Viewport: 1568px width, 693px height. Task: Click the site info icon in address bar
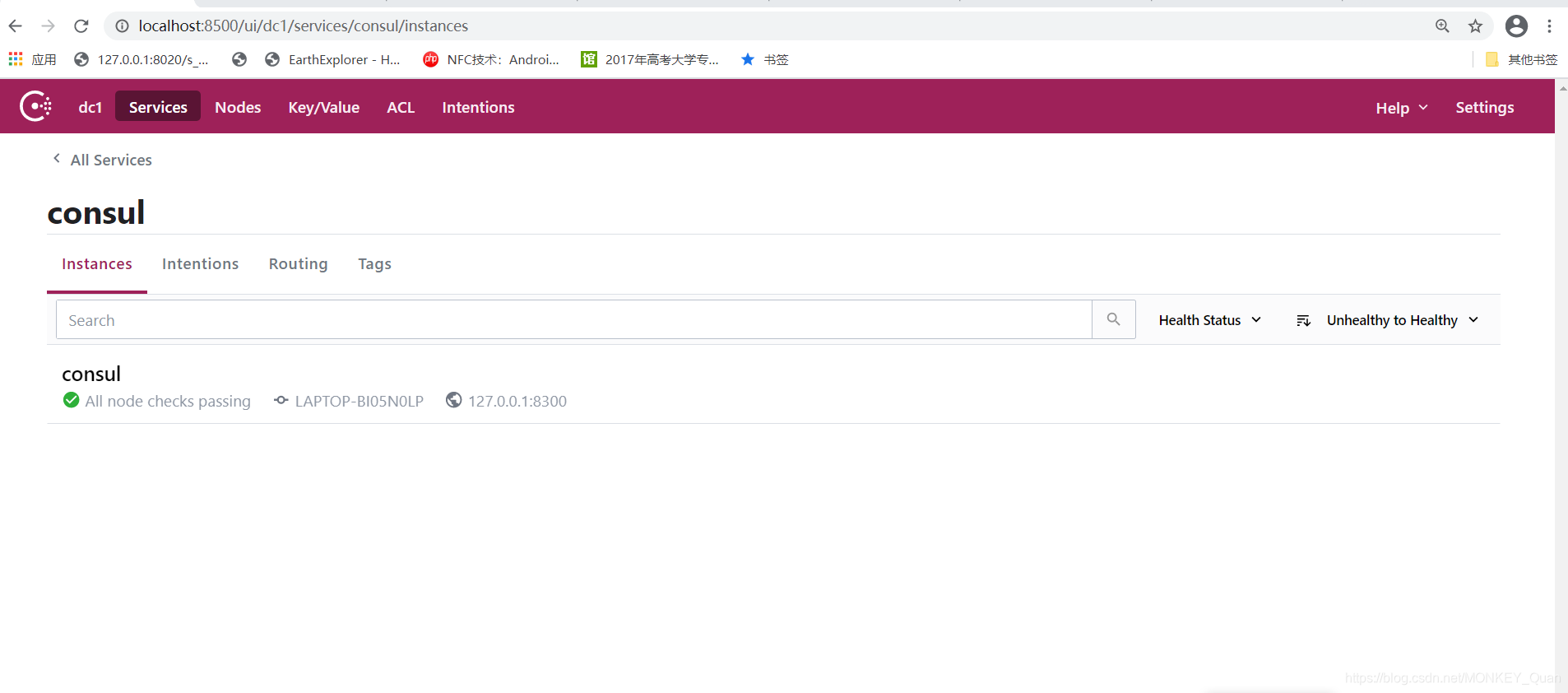click(x=122, y=26)
